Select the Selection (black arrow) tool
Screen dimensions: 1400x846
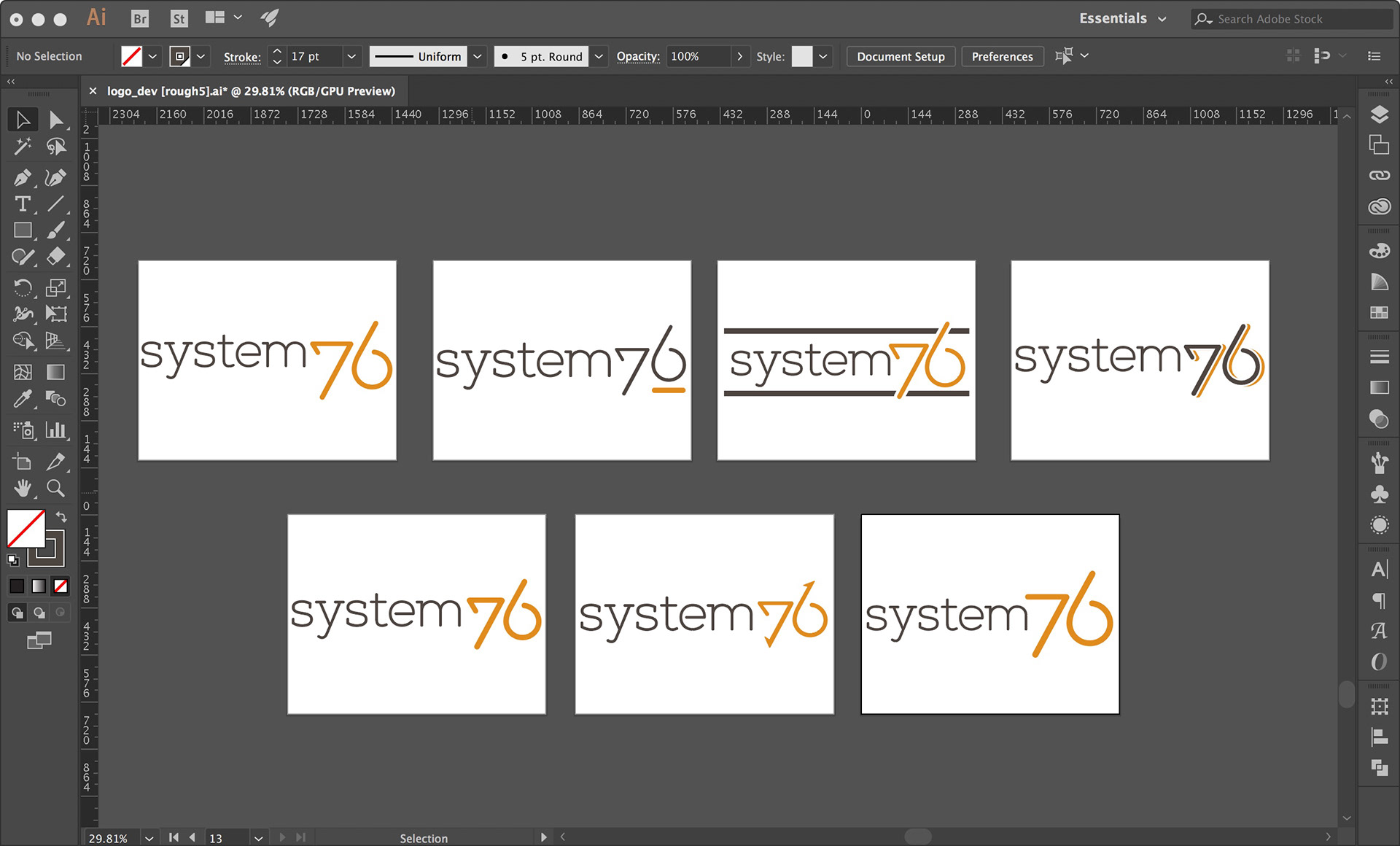(23, 120)
